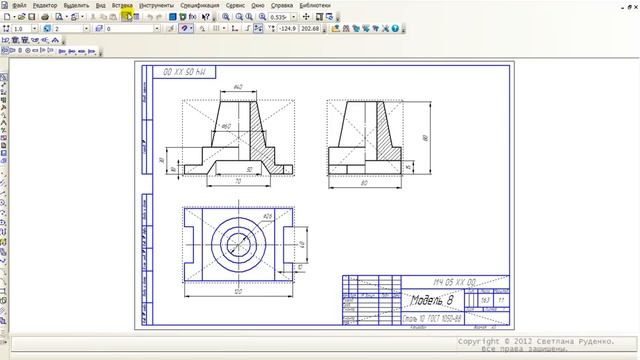The height and width of the screenshot is (360, 640).
Task: Expand the snaps button dropdown arrow
Action: pos(191,29)
